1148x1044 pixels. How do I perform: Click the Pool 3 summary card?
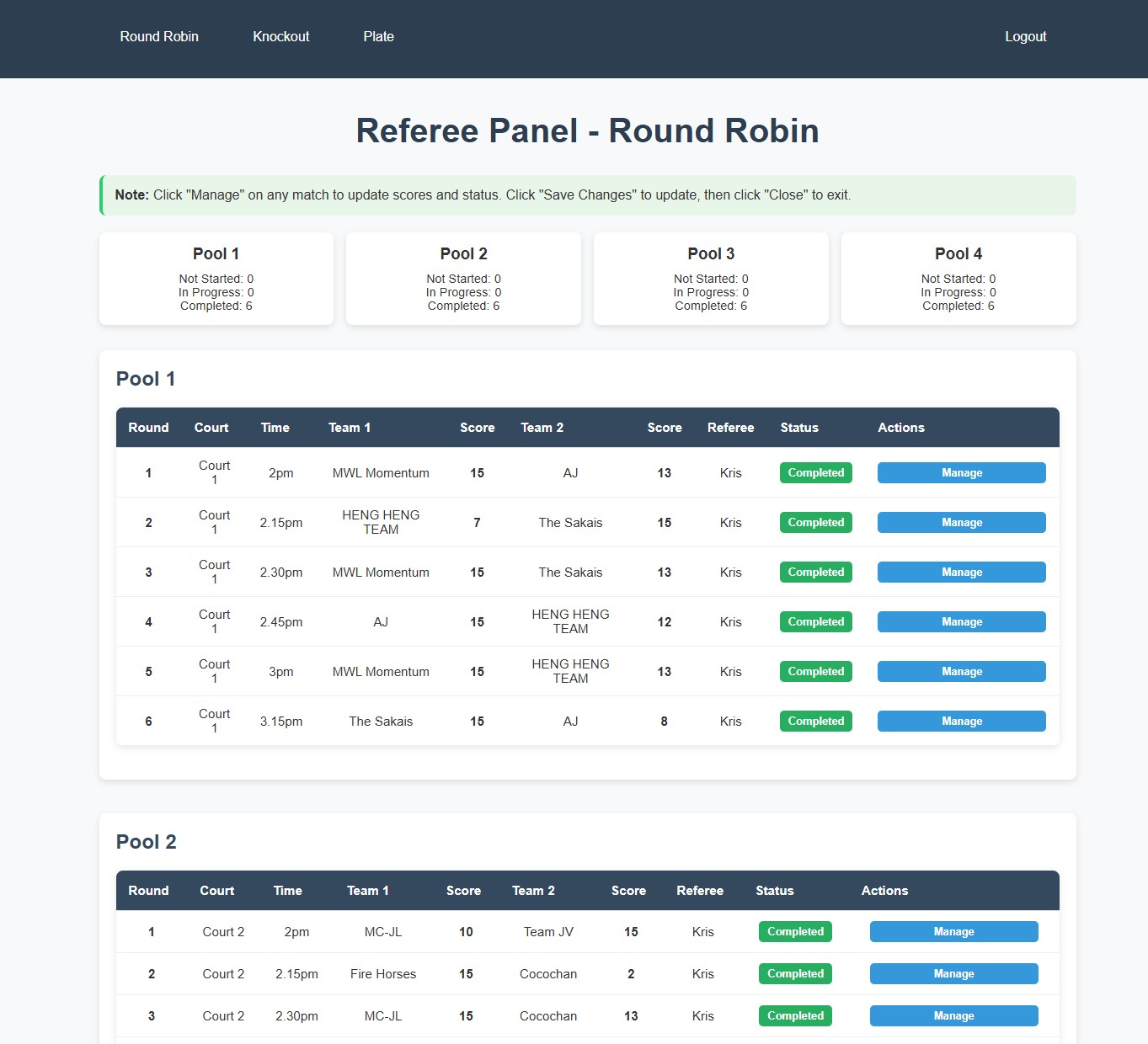(x=711, y=279)
